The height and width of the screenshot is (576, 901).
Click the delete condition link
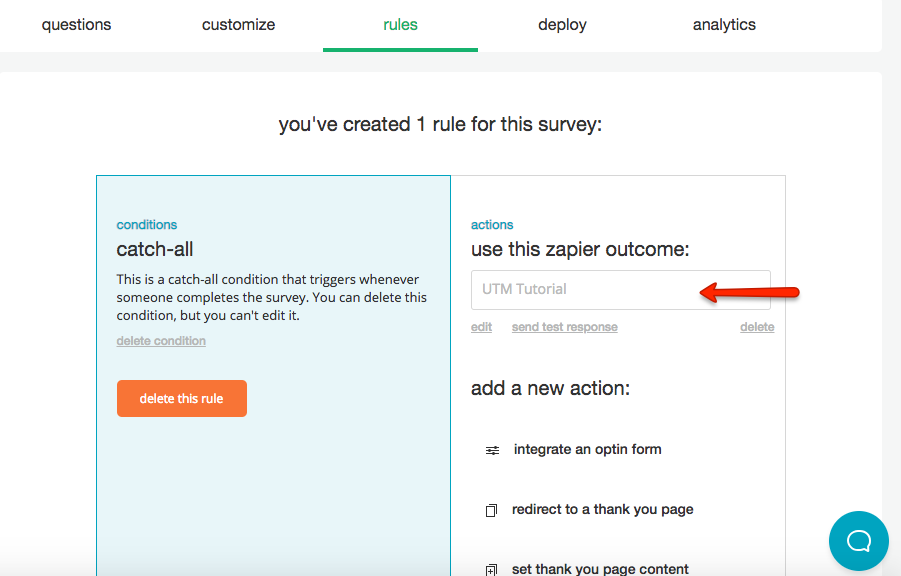161,341
